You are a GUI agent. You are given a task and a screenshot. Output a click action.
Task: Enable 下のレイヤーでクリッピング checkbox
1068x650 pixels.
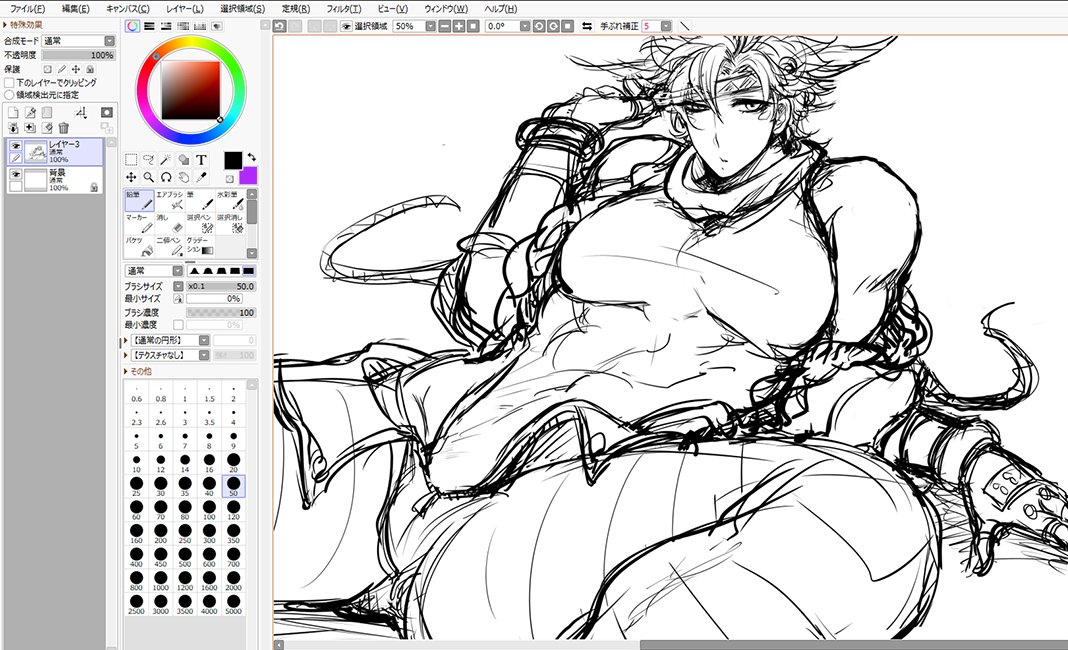[x=9, y=82]
